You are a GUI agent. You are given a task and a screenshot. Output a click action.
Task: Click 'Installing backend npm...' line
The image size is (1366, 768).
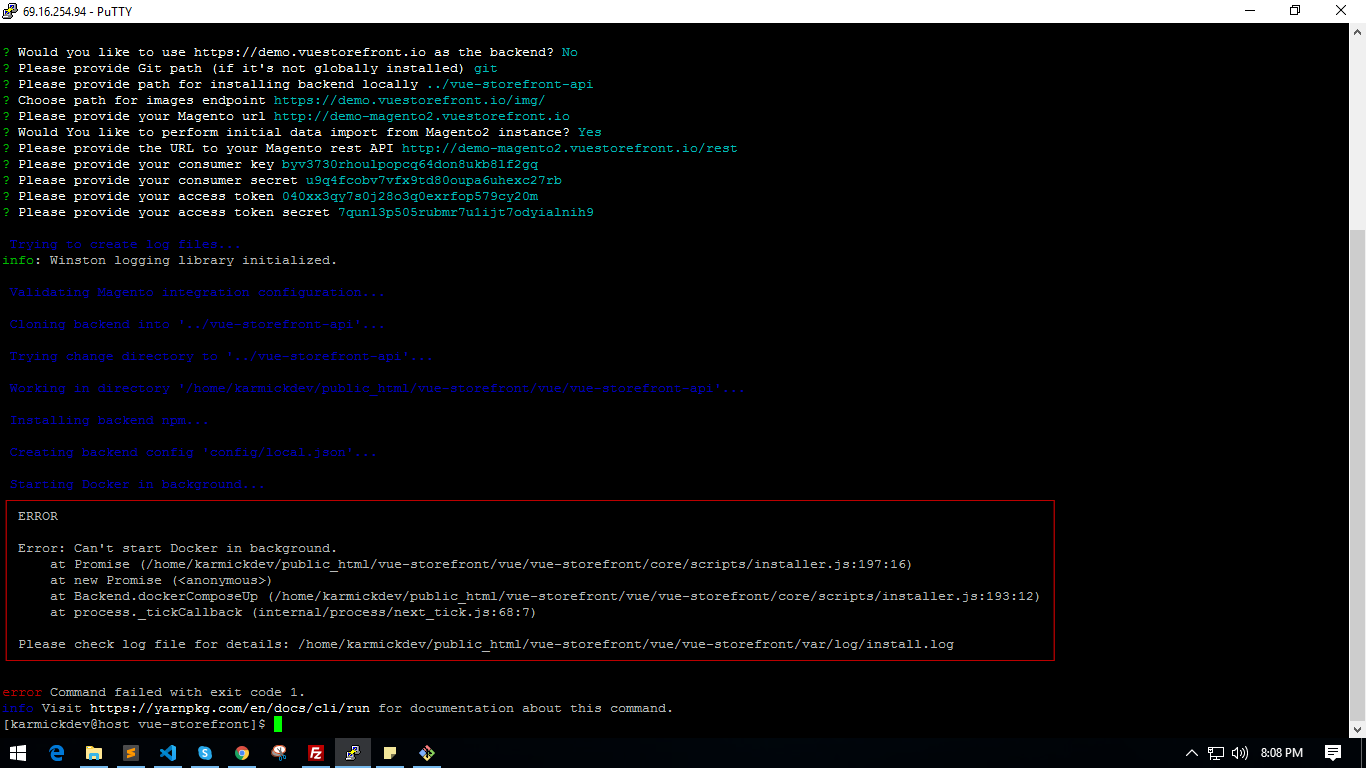tap(110, 420)
